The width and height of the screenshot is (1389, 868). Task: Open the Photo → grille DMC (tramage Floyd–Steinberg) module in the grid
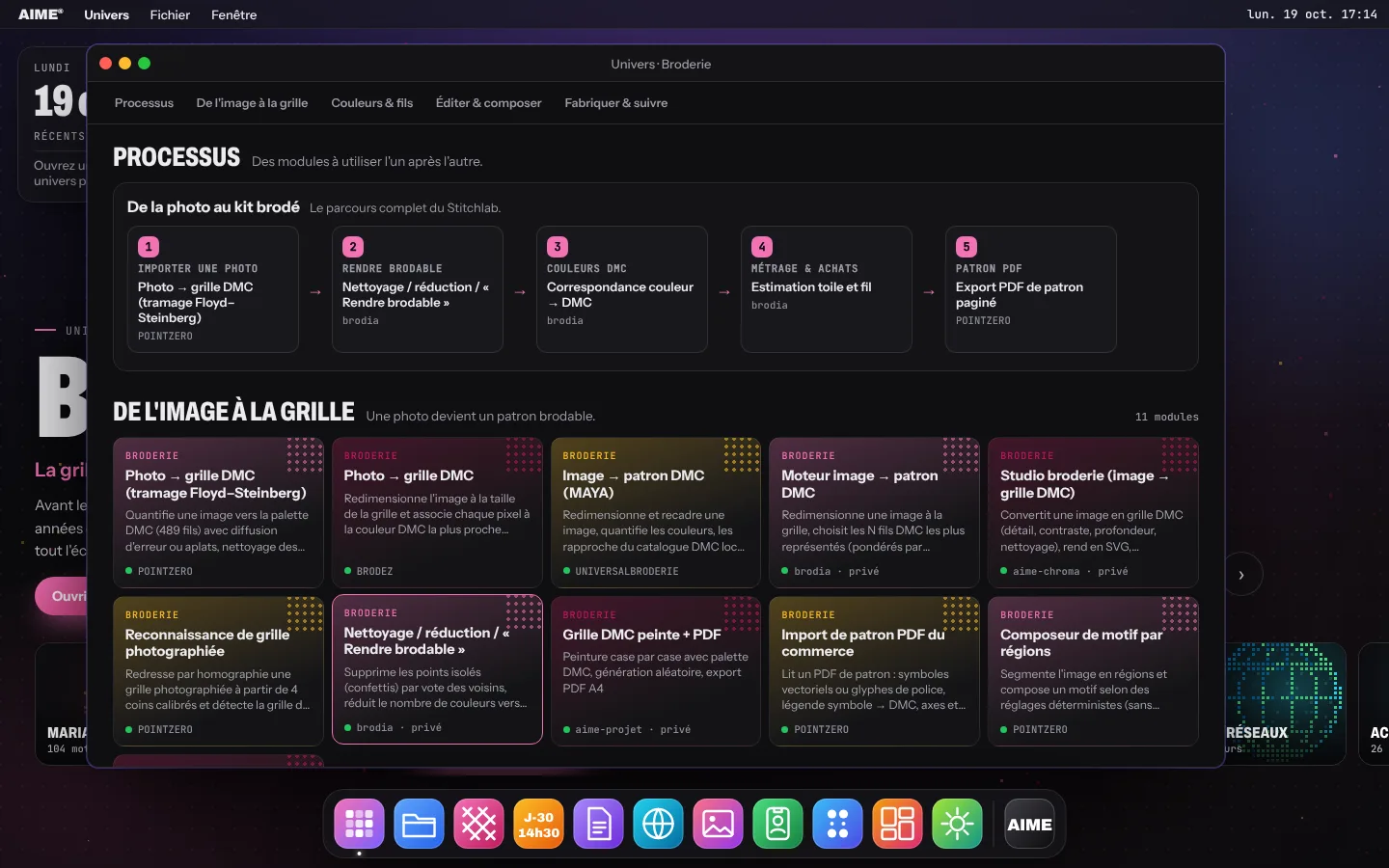click(218, 513)
